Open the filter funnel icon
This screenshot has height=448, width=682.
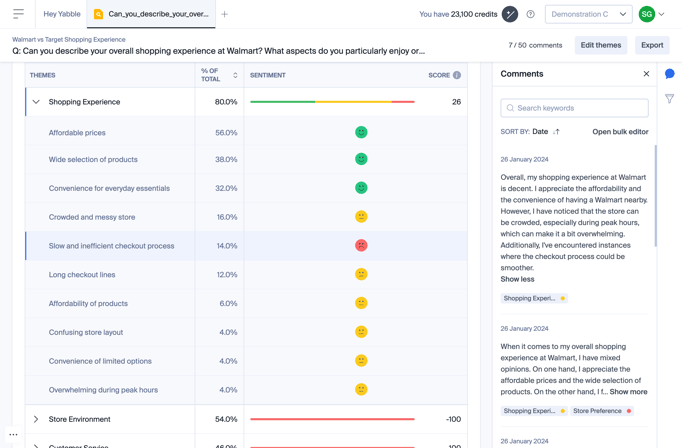point(669,99)
